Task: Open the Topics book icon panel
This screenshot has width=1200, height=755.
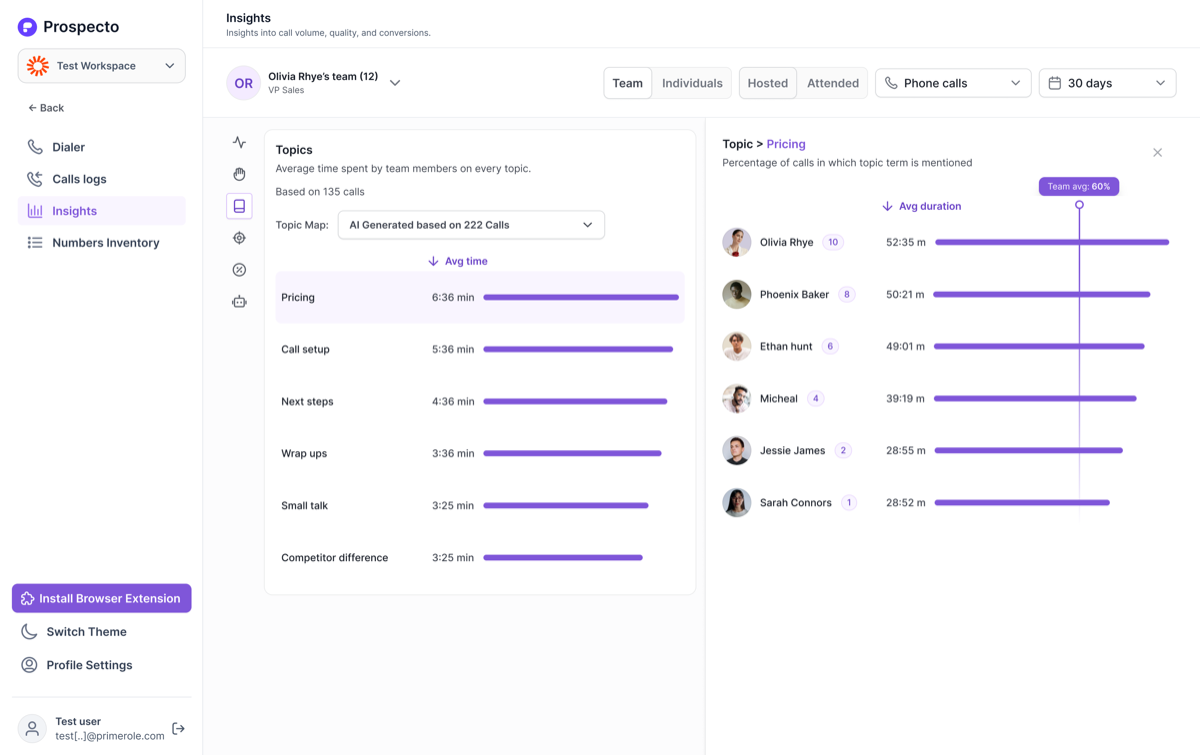Action: click(x=239, y=206)
